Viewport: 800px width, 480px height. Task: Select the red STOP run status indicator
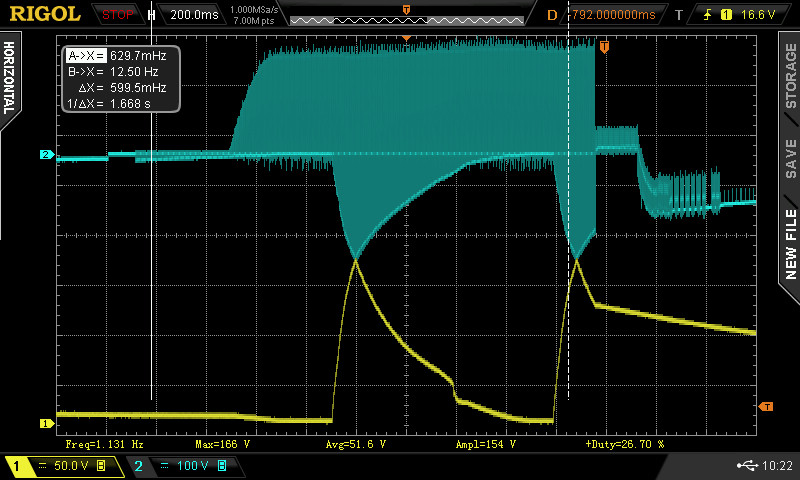[117, 15]
